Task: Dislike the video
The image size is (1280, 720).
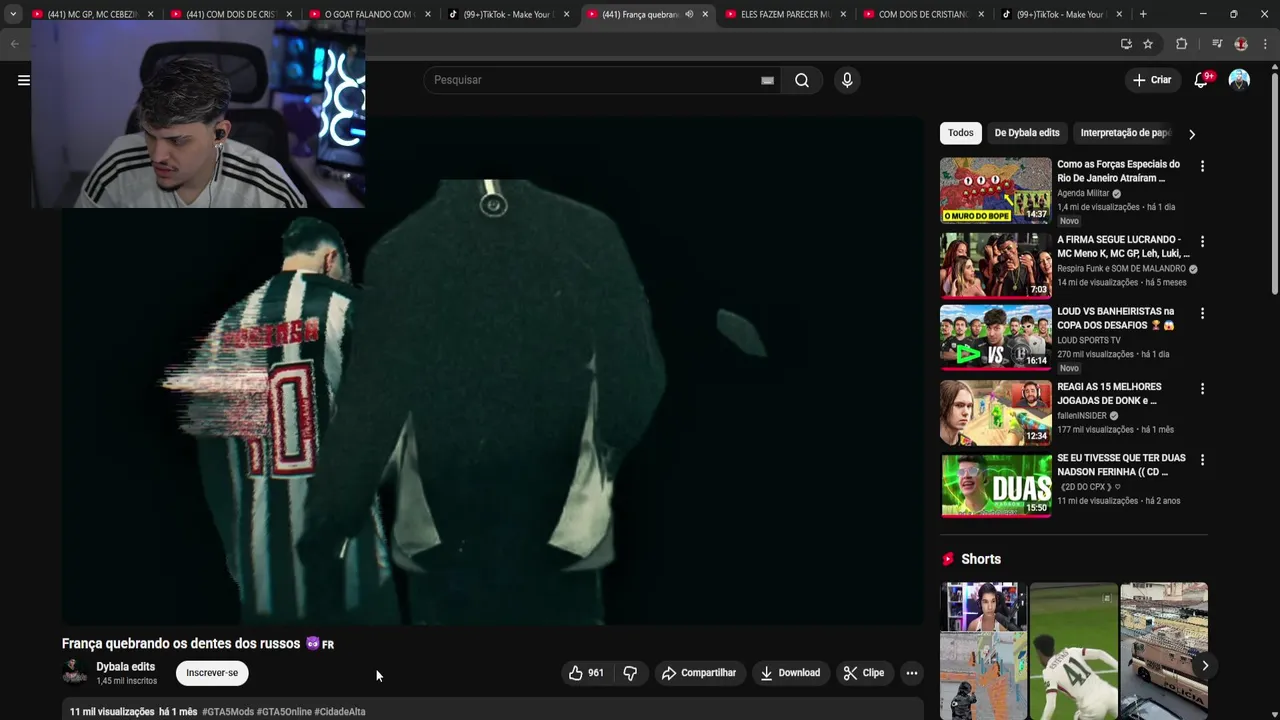Action: click(630, 673)
